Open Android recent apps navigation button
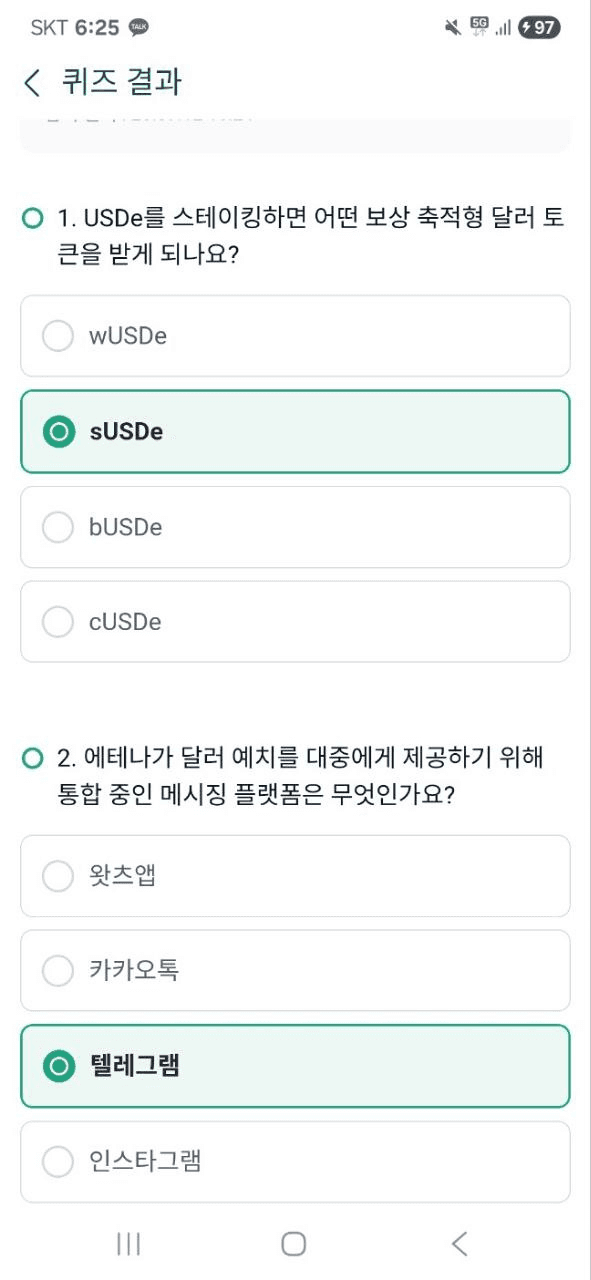The height and width of the screenshot is (1280, 591). tap(128, 1243)
